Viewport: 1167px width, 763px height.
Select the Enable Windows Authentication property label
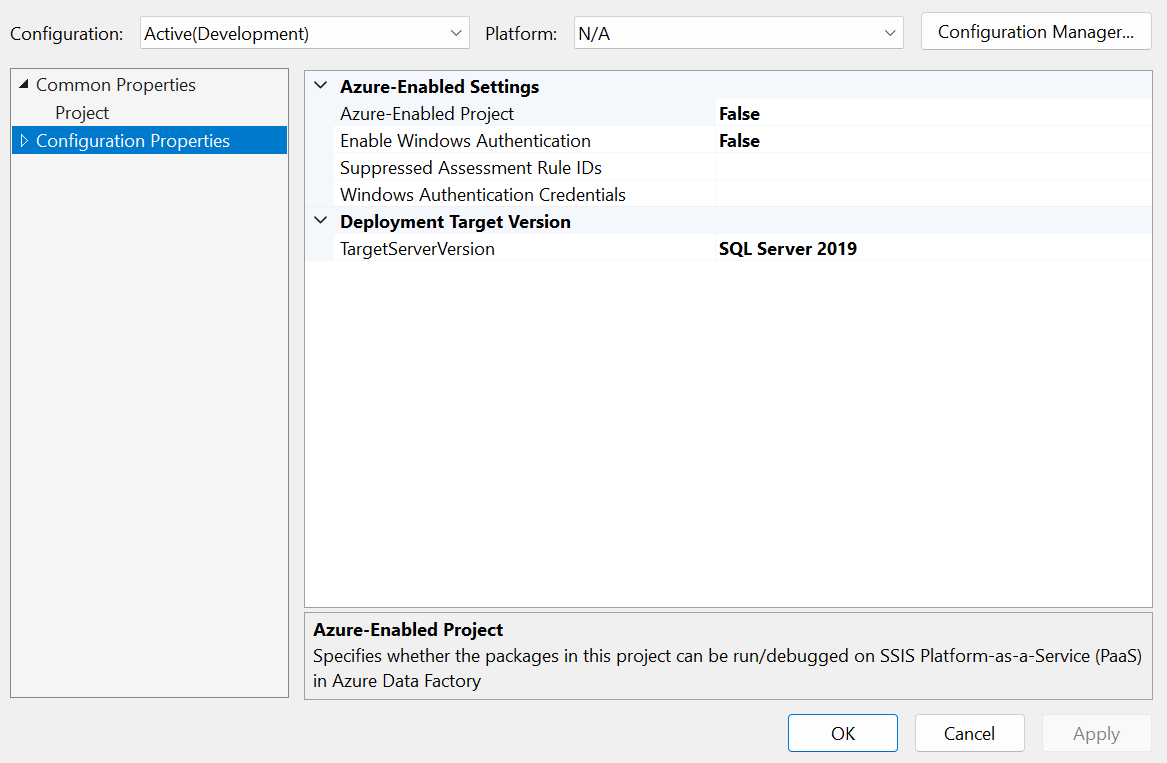click(x=465, y=141)
